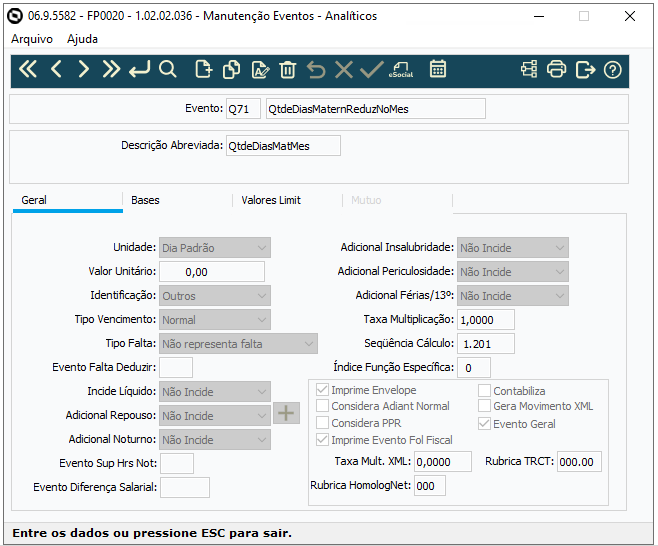Toggle Imprime Evento Fol Fiscal checkbox

(322, 440)
